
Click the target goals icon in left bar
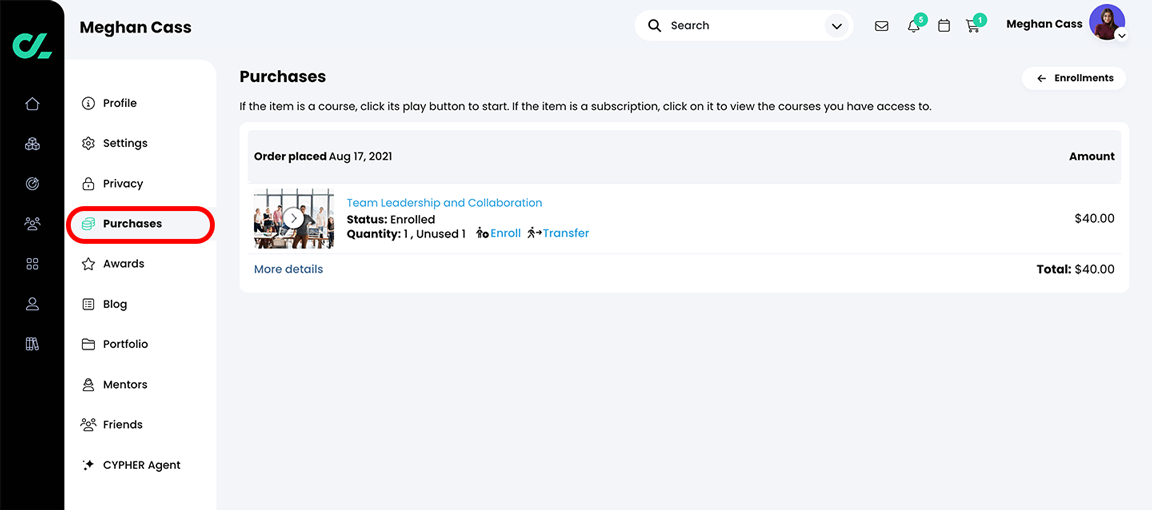32,184
